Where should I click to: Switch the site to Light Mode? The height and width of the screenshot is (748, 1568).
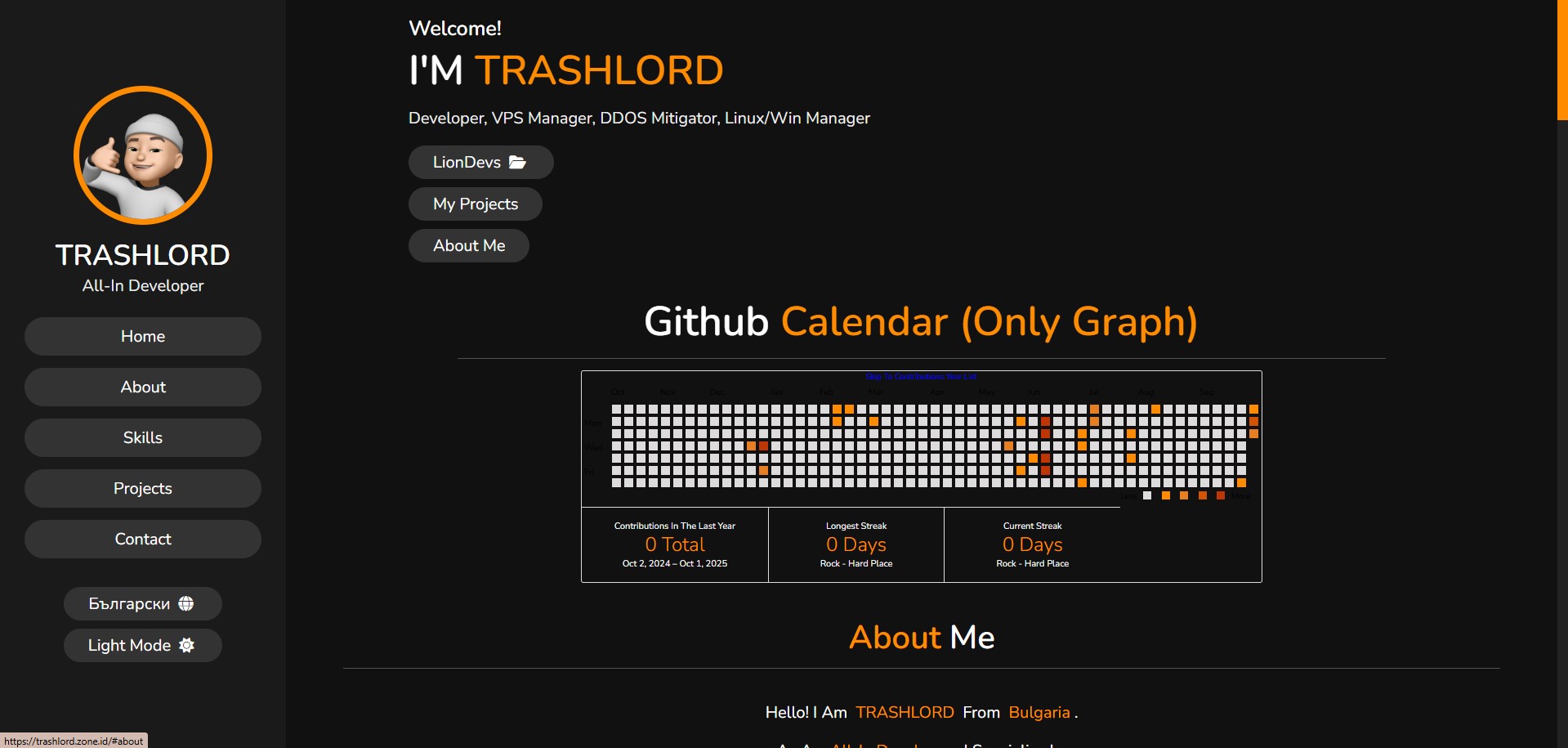(142, 645)
